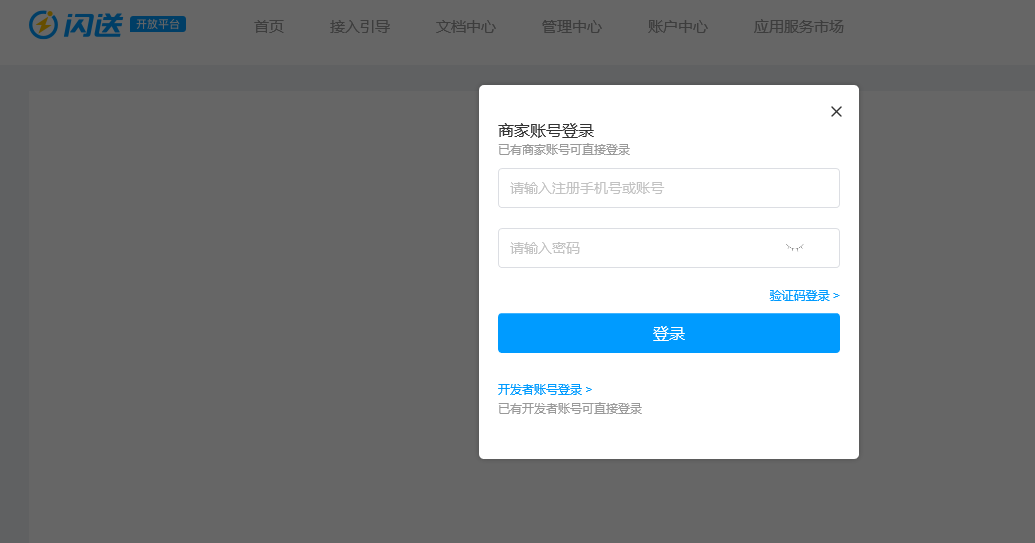Click the 开放平台 badge beside the logo

point(157,24)
